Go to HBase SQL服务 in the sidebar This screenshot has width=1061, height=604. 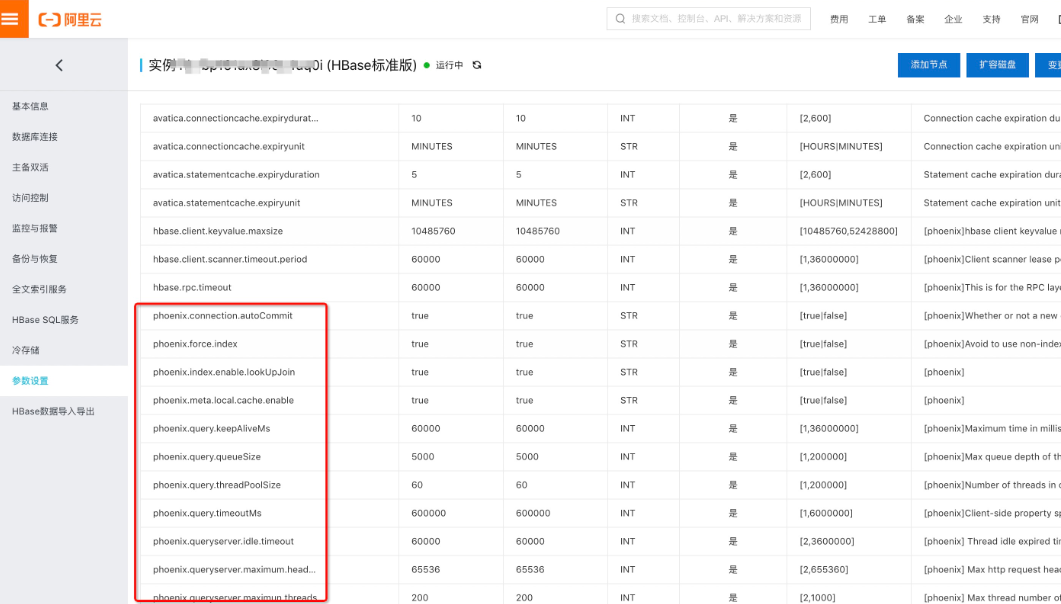click(x=45, y=319)
